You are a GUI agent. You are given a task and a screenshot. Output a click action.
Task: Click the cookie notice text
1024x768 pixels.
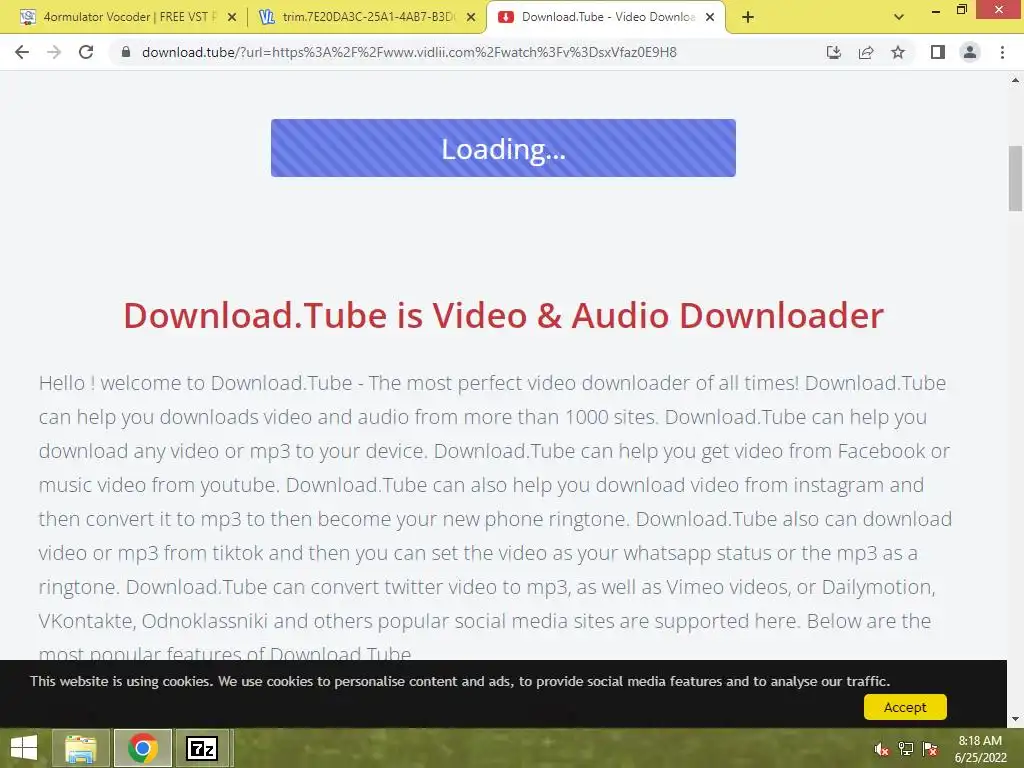tap(460, 681)
